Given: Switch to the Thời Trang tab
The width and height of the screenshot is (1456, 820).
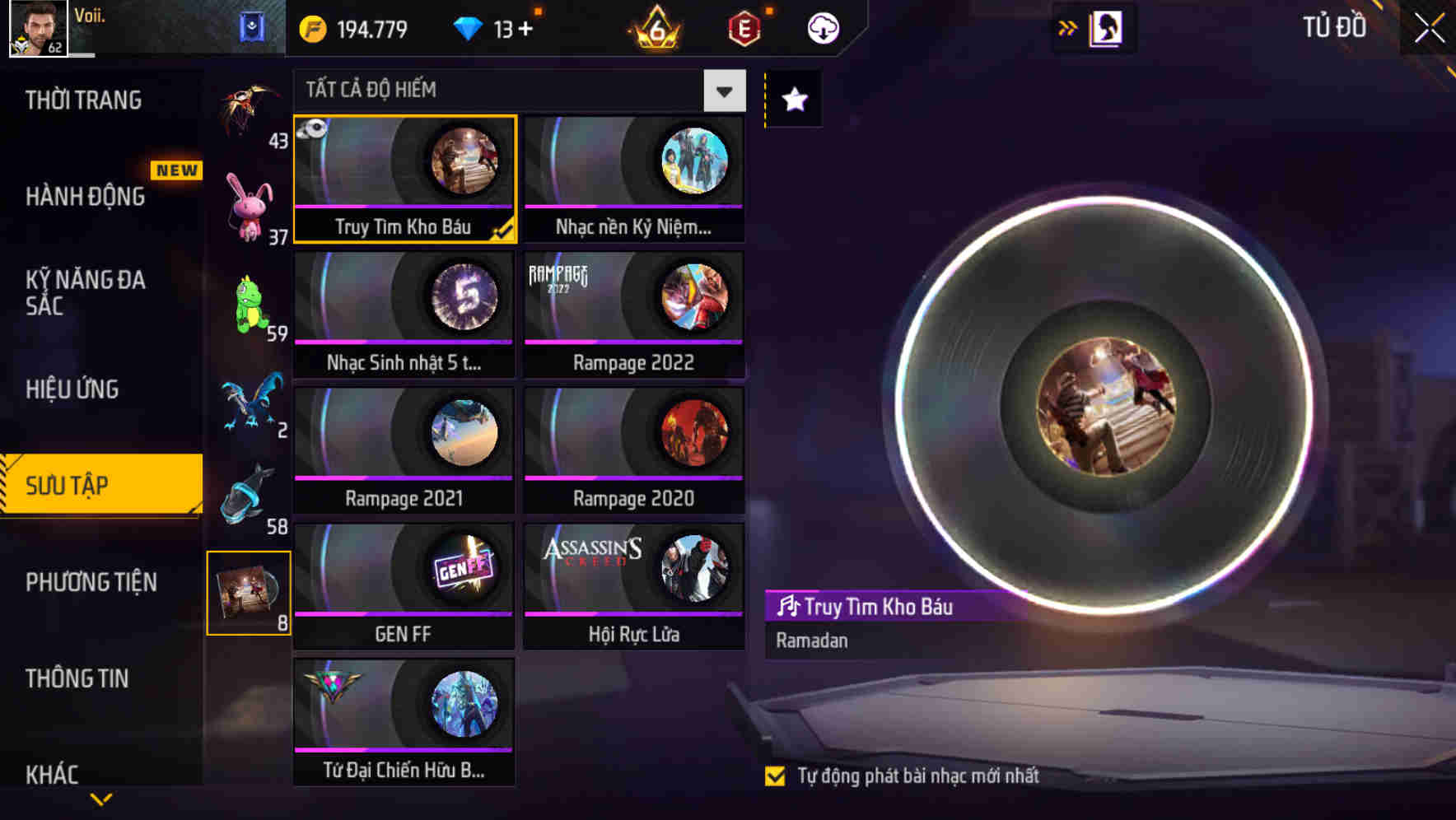Looking at the screenshot, I should pos(83,100).
